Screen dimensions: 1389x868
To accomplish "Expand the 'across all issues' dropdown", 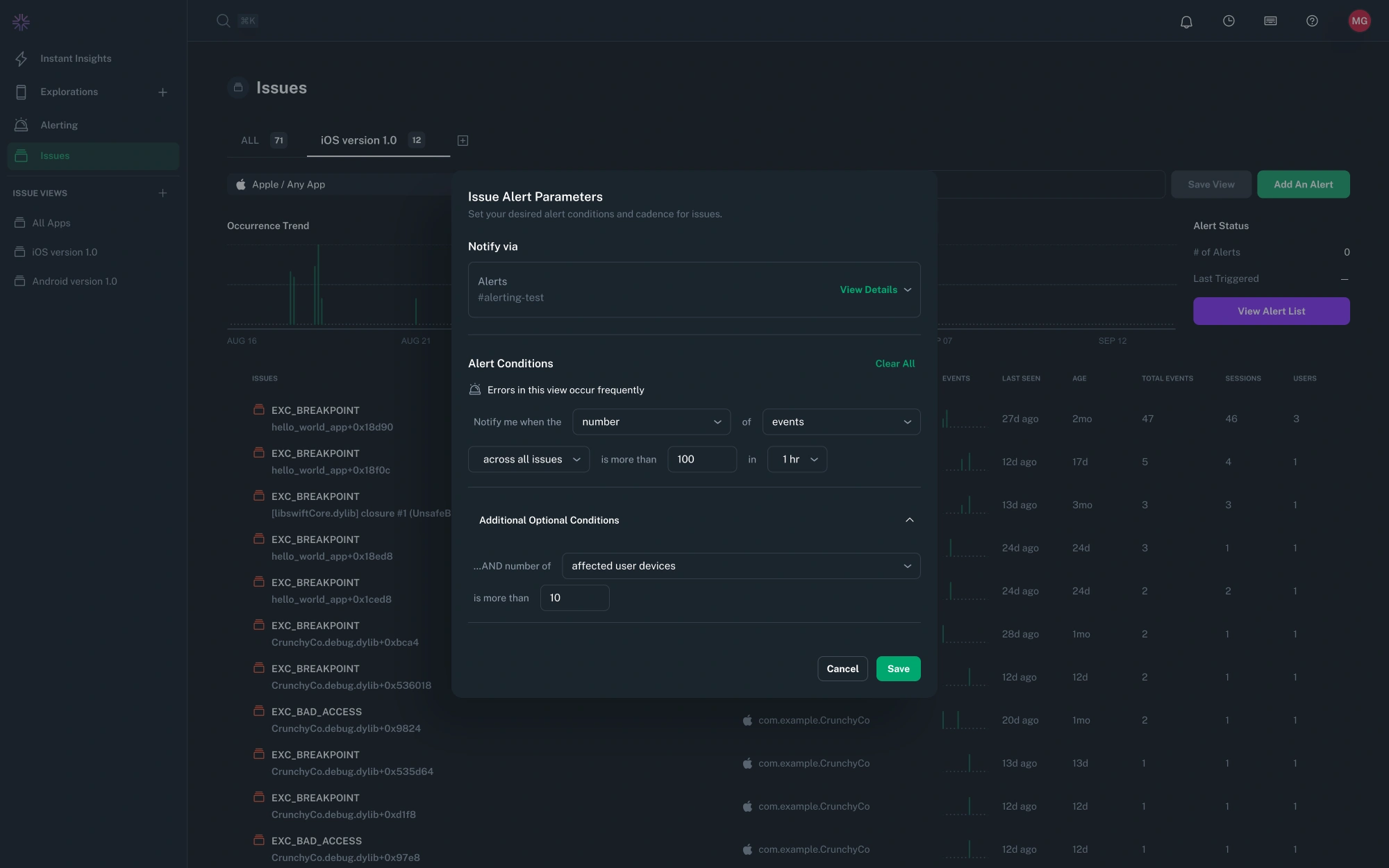I will point(529,459).
